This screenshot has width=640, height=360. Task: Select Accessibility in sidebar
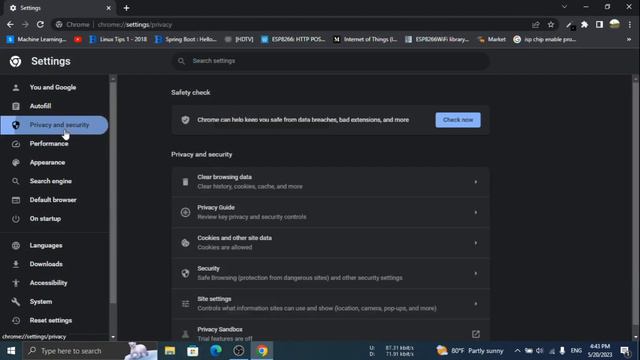[54, 283]
